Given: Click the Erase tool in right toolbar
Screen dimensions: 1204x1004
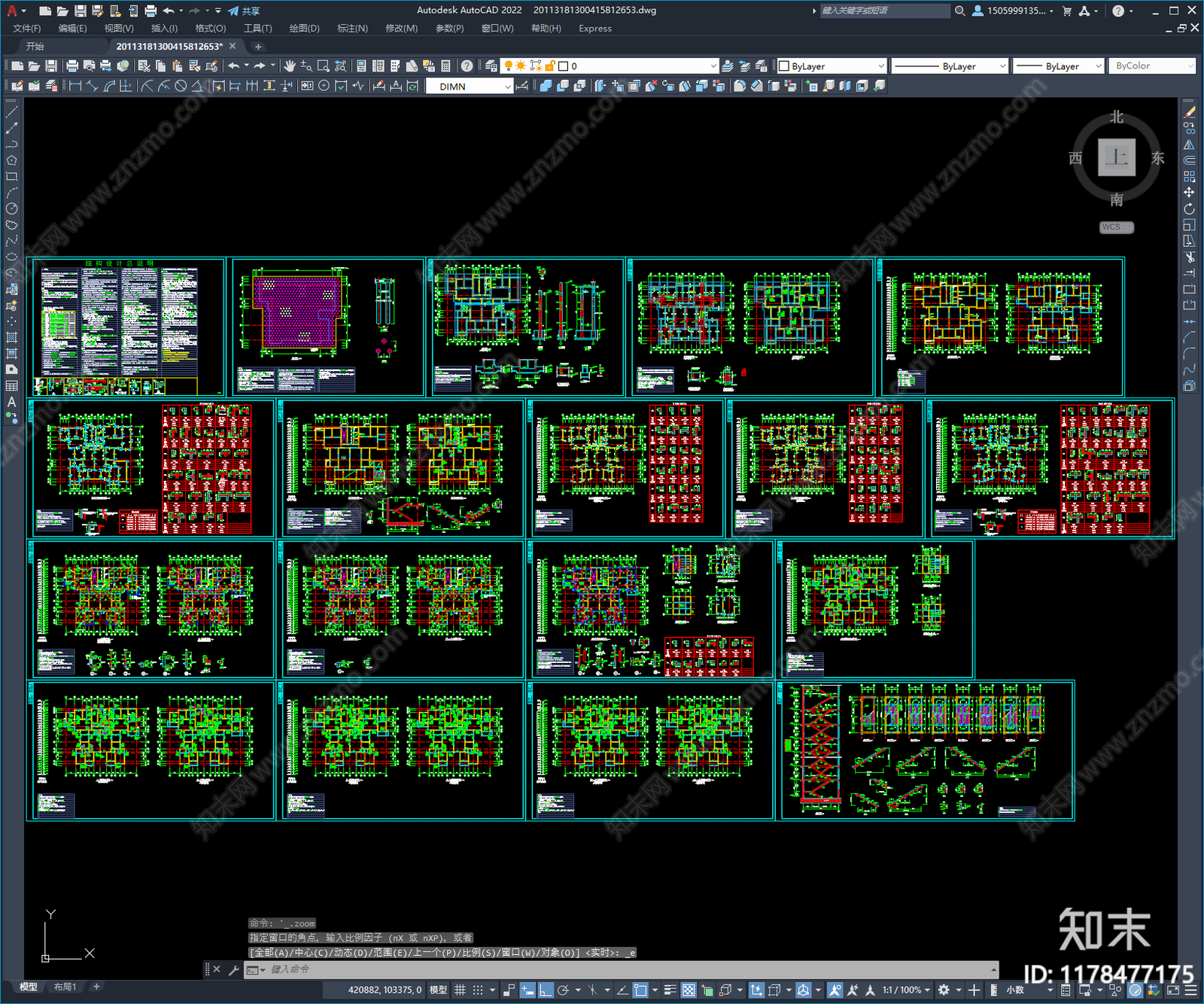Looking at the screenshot, I should tap(1189, 112).
